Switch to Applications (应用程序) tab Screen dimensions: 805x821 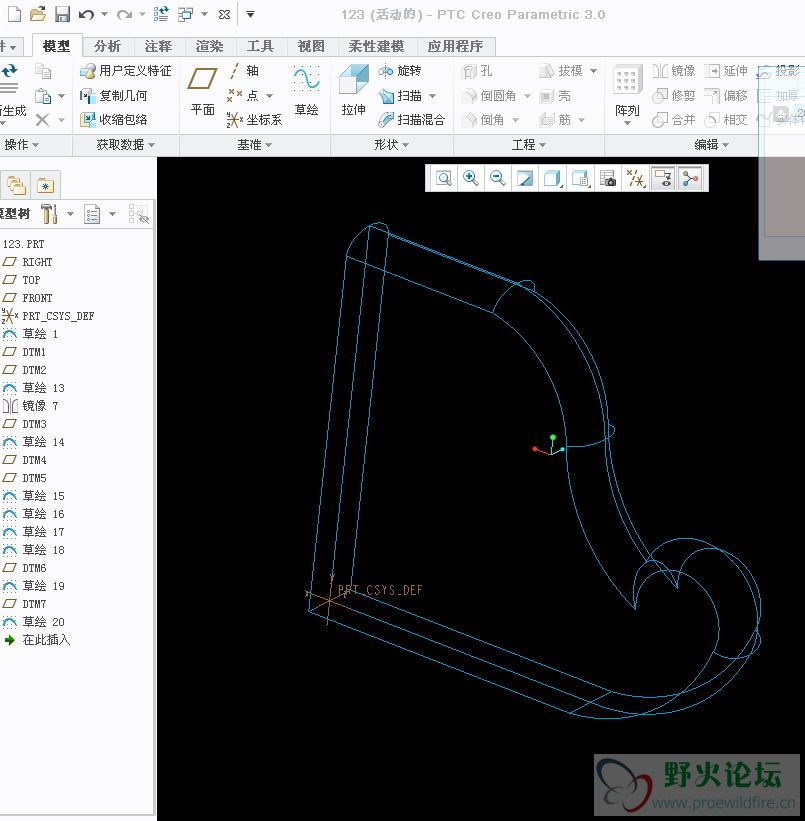pyautogui.click(x=455, y=46)
